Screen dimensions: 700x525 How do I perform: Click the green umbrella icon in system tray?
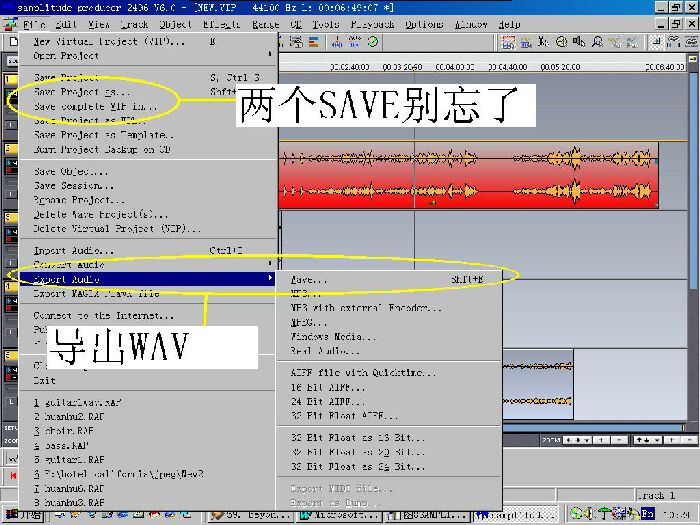point(604,514)
